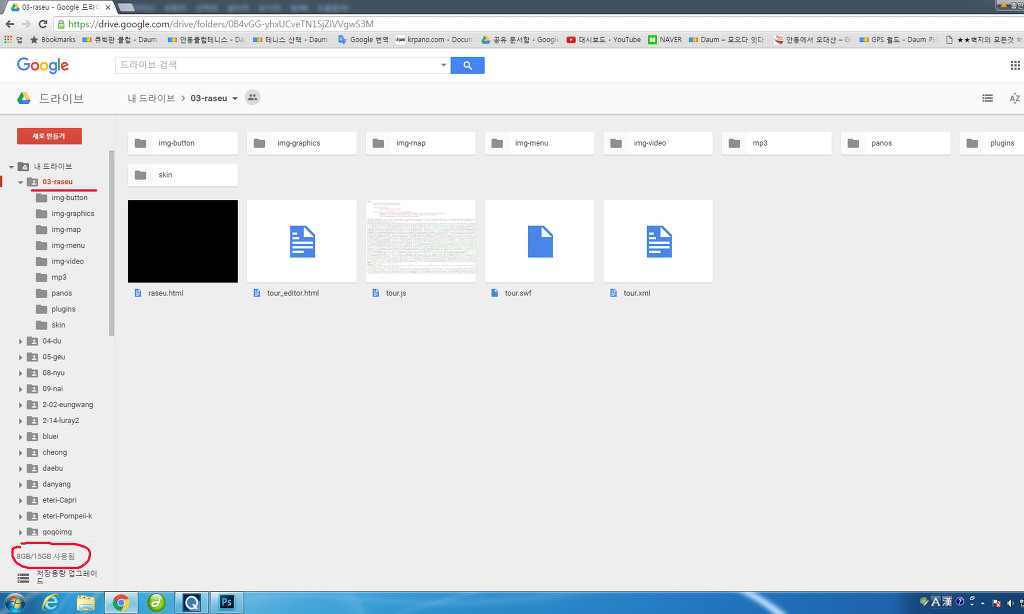This screenshot has height=614, width=1024.
Task: Open the AZ sort options
Action: [x=1014, y=98]
